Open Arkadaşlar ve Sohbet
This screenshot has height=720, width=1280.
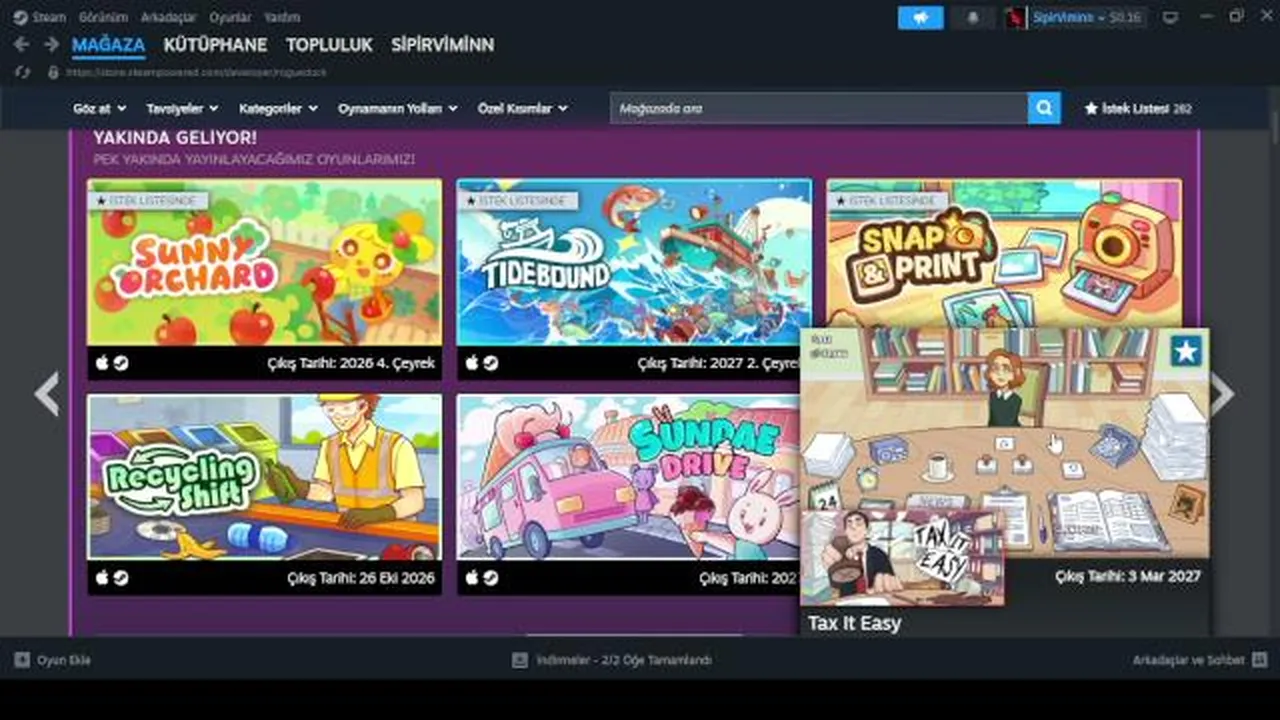pos(1188,660)
